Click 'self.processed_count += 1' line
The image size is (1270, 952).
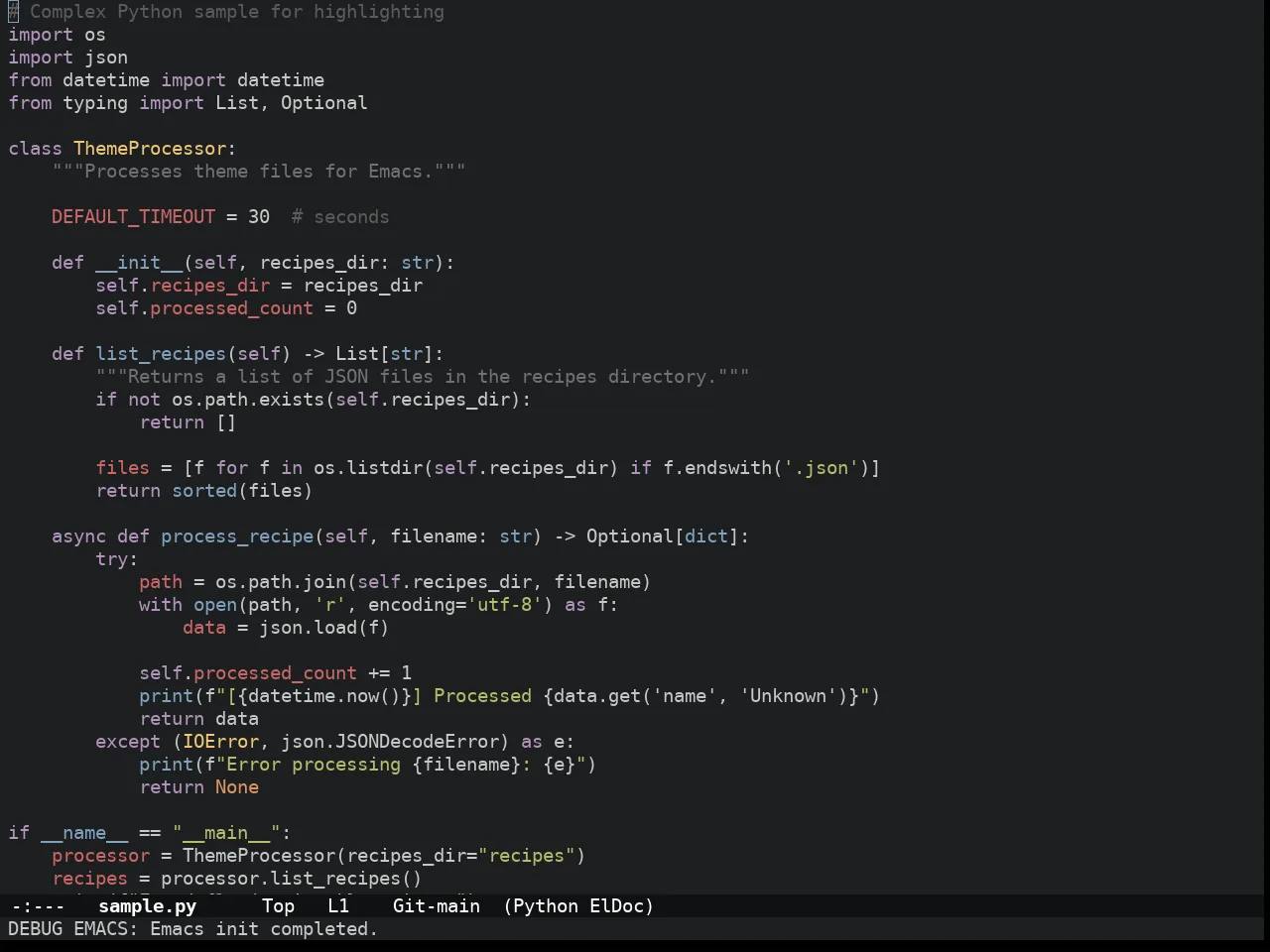(x=275, y=673)
